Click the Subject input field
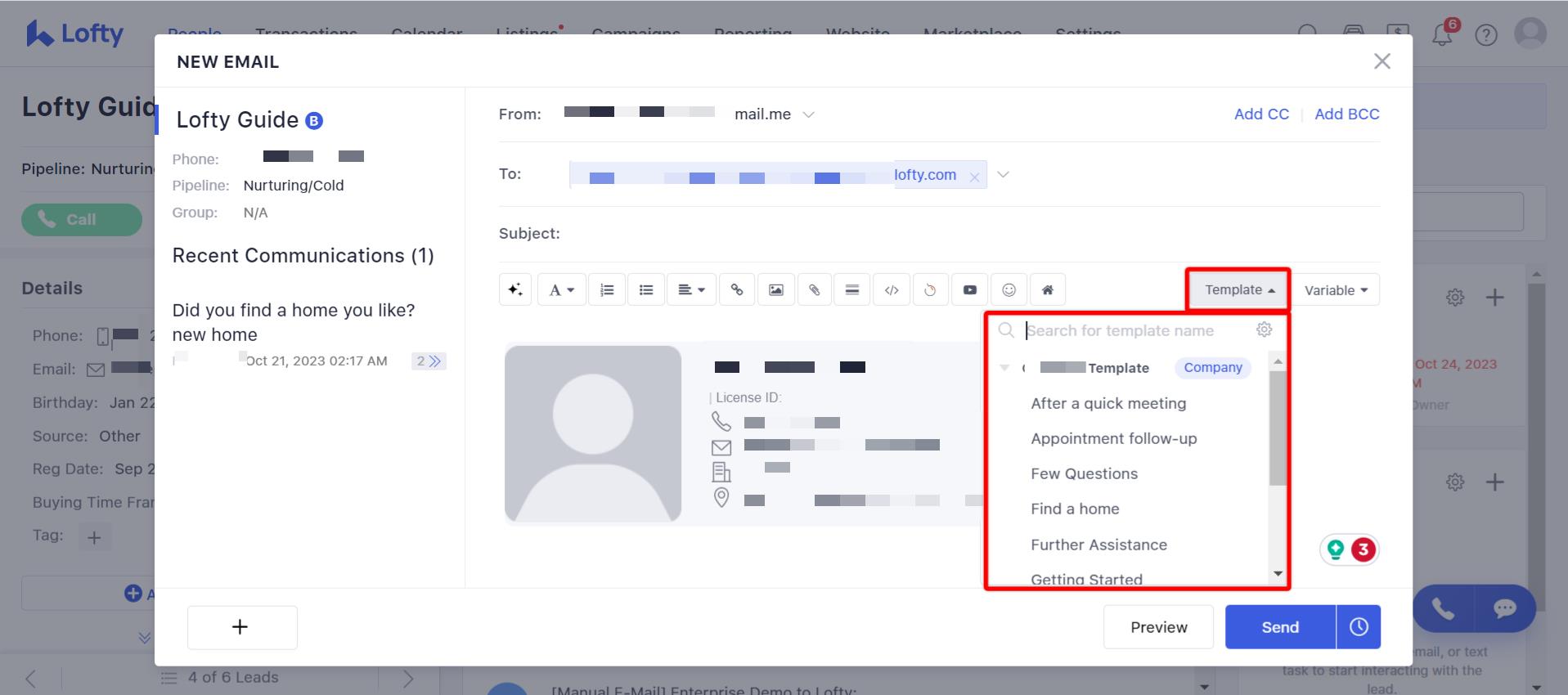 tap(972, 233)
